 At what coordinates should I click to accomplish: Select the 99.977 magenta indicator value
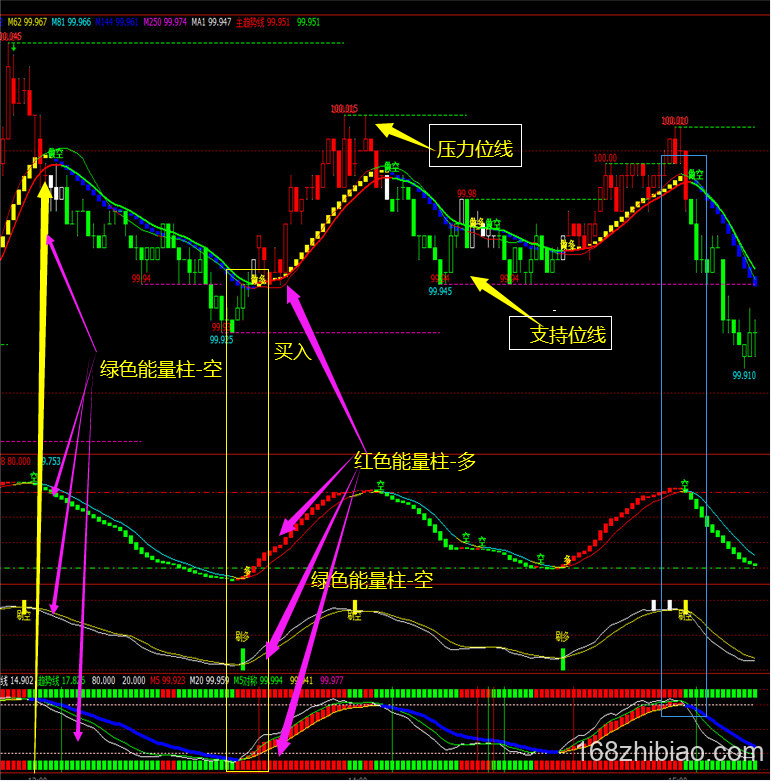click(x=333, y=680)
